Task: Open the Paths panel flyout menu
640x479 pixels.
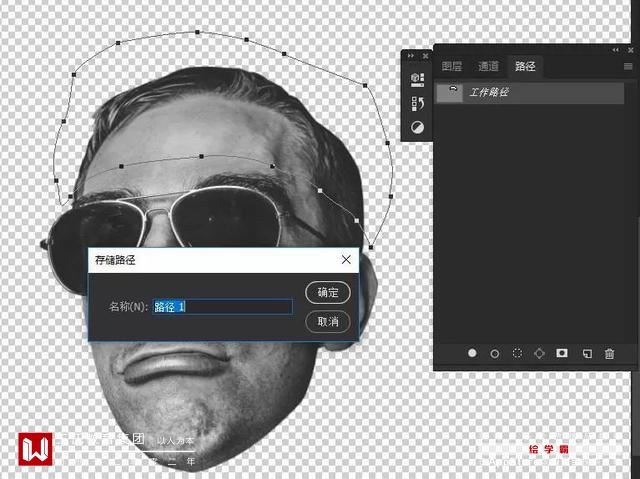Action: [x=628, y=66]
